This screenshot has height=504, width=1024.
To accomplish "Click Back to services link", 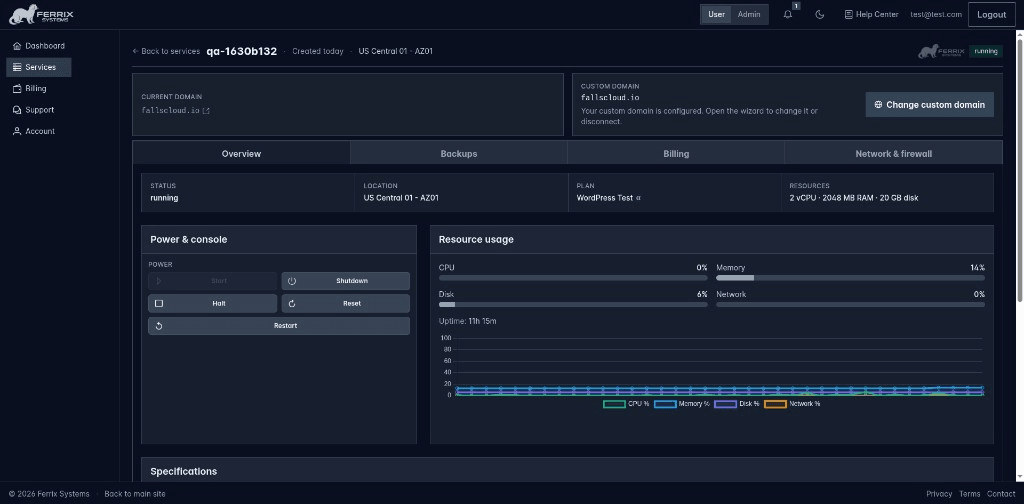I will tap(166, 51).
